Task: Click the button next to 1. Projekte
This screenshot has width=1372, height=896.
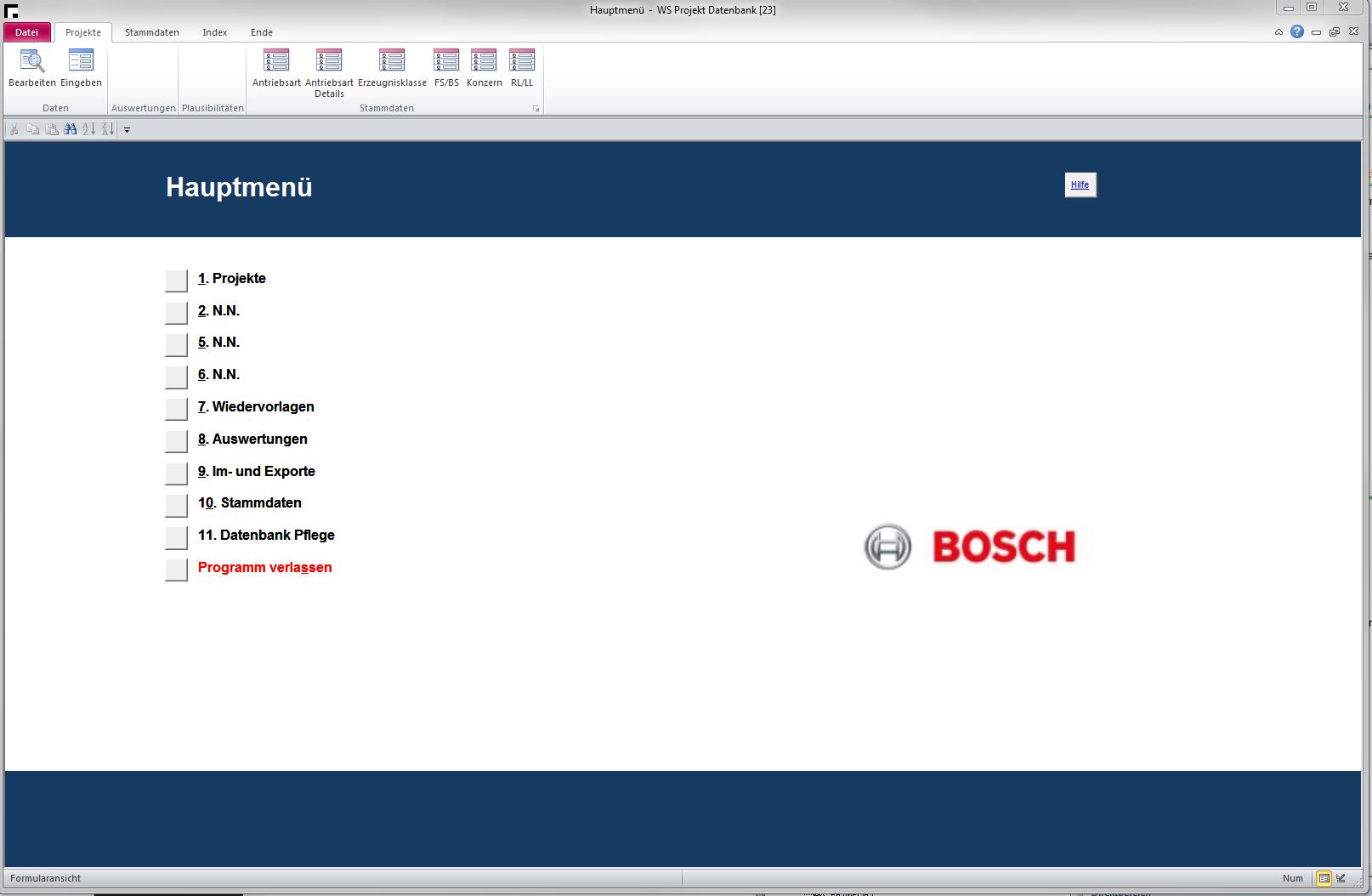Action: 176,280
